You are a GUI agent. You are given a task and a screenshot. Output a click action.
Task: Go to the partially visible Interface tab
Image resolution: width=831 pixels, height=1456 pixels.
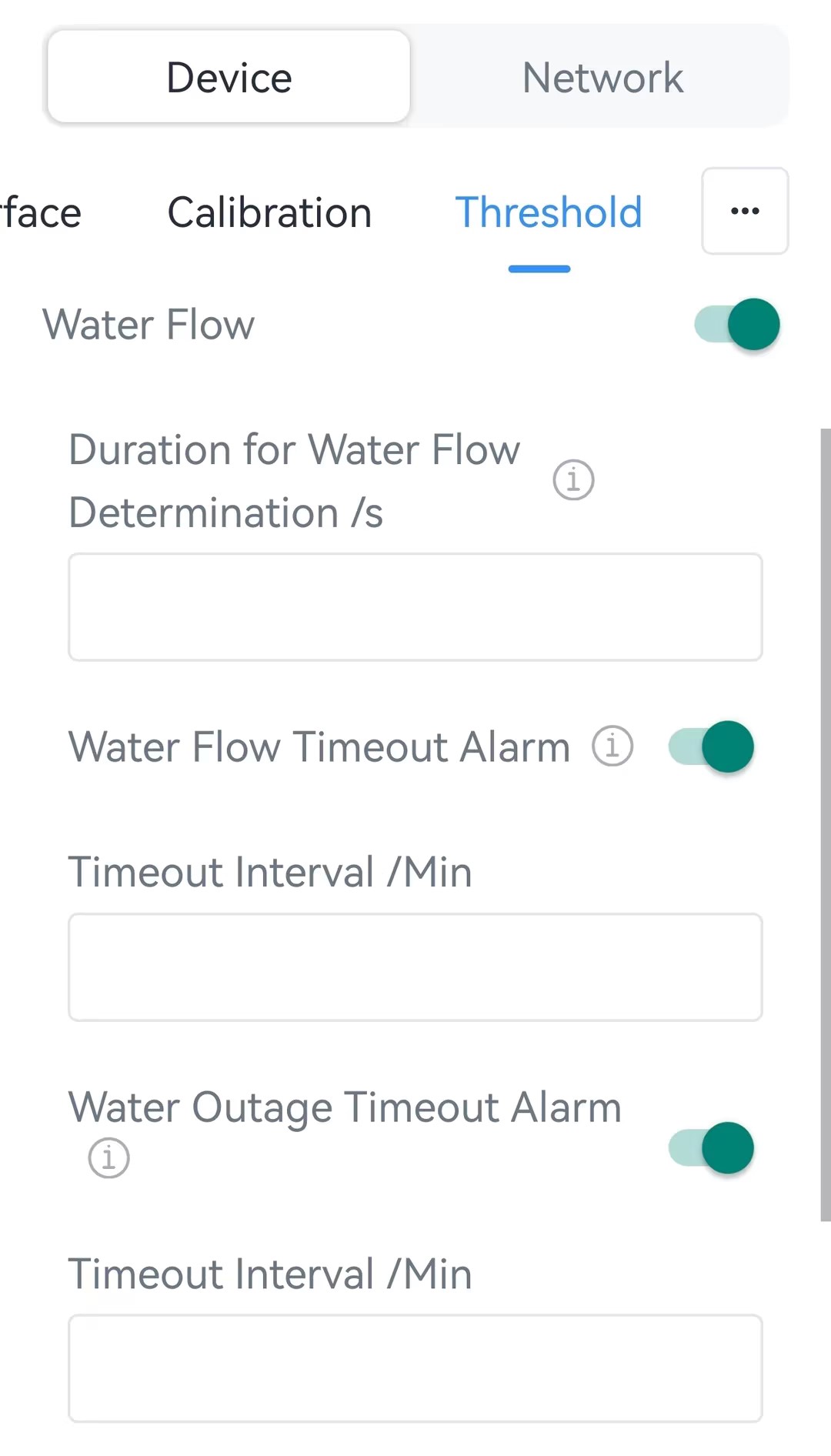point(40,213)
